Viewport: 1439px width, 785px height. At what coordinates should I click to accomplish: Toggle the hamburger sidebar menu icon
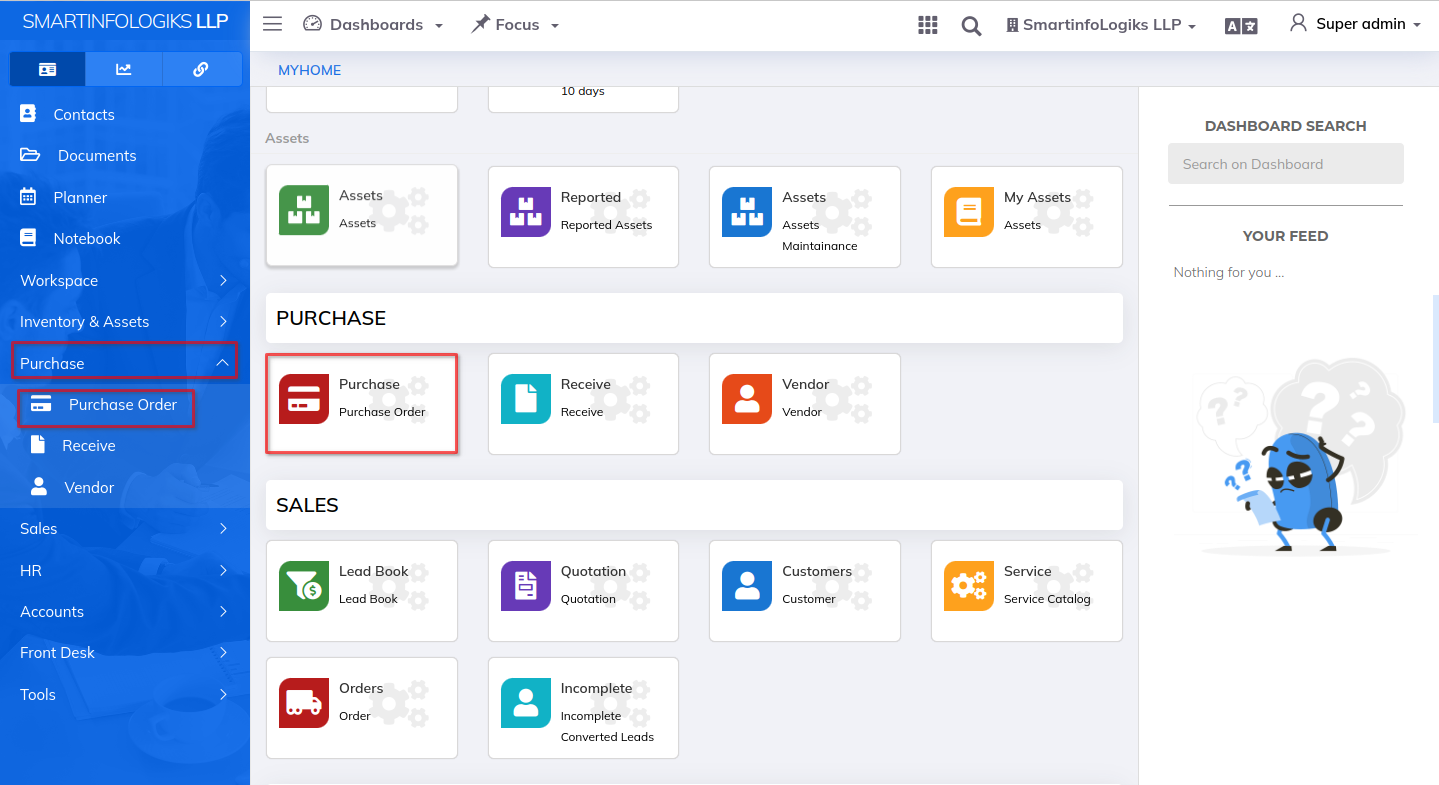[x=272, y=24]
